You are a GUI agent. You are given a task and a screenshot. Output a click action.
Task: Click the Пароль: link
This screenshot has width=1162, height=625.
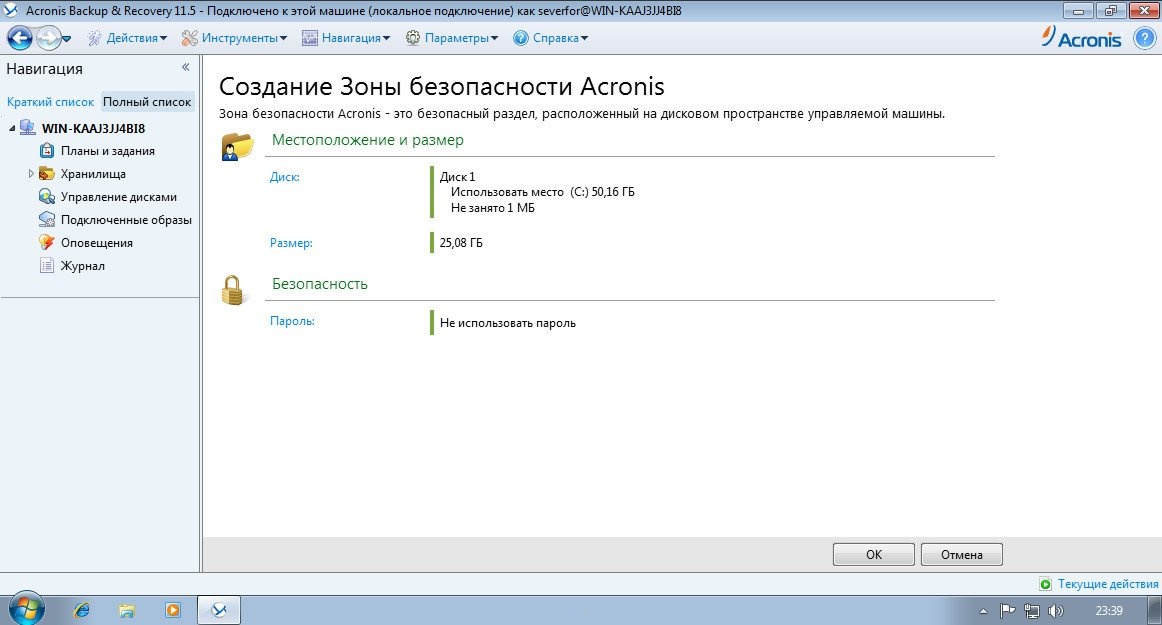[x=292, y=321]
